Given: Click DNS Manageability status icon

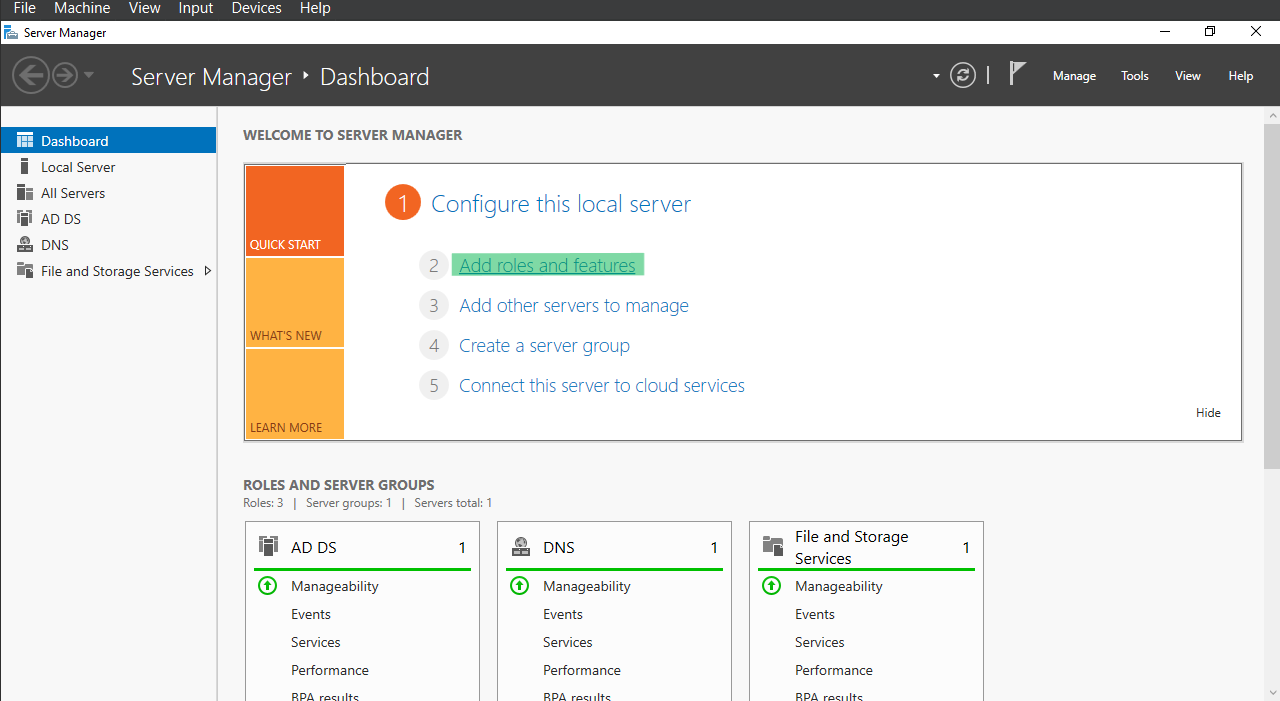Looking at the screenshot, I should pos(519,586).
